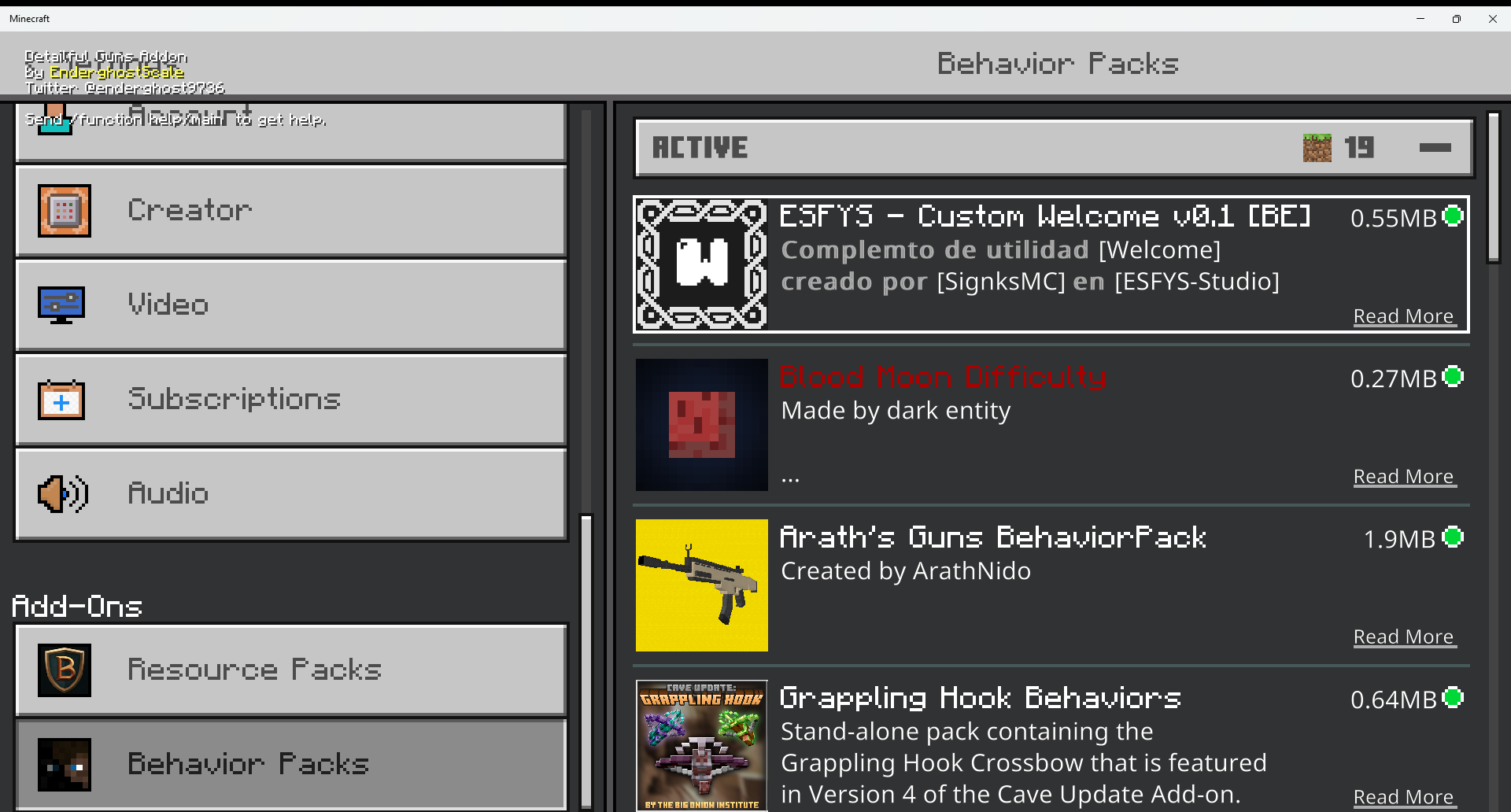Click the green status dot for Grappling Hook Behaviors
1511x812 pixels.
(1454, 698)
